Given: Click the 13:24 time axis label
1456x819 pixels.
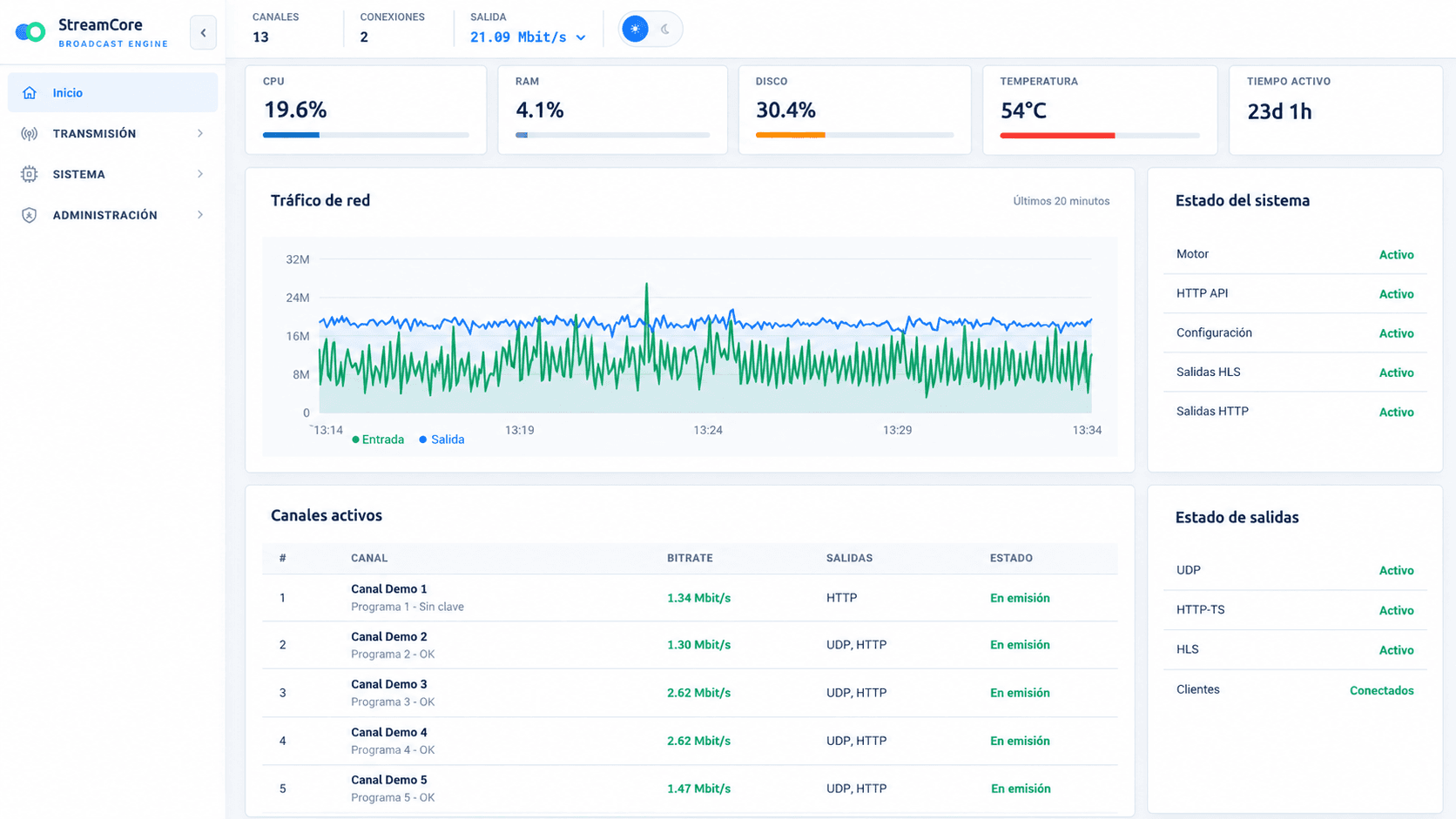Looking at the screenshot, I should pos(708,430).
